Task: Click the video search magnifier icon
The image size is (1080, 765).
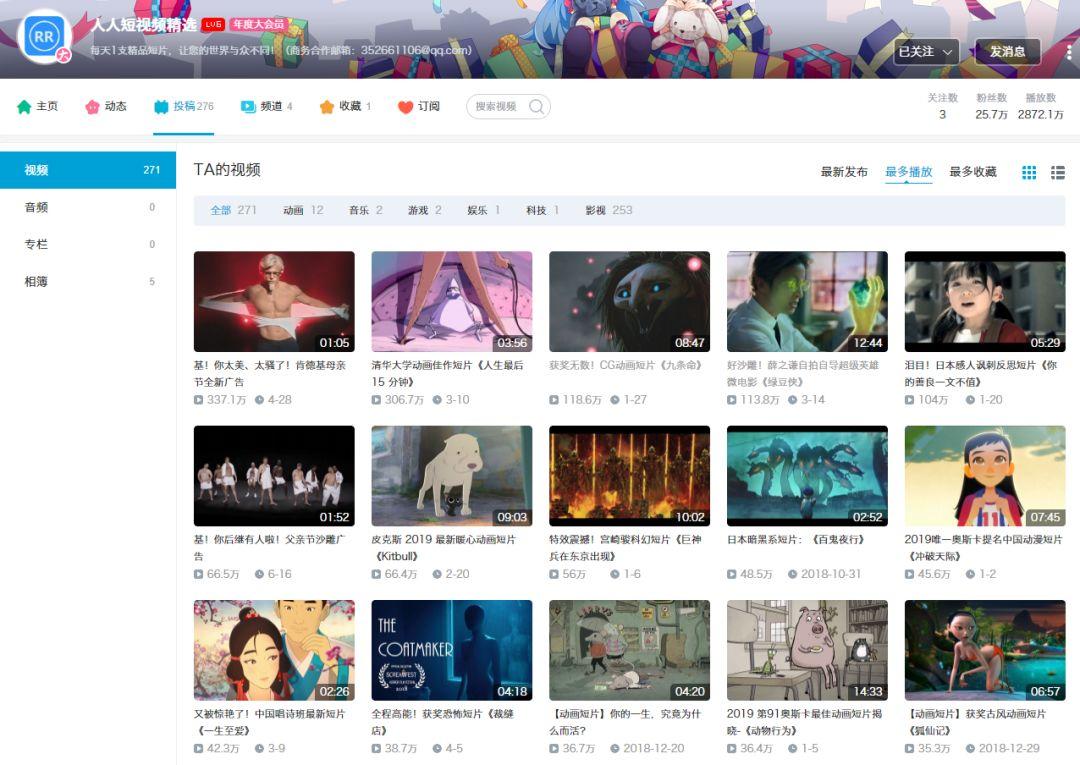Action: coord(535,106)
